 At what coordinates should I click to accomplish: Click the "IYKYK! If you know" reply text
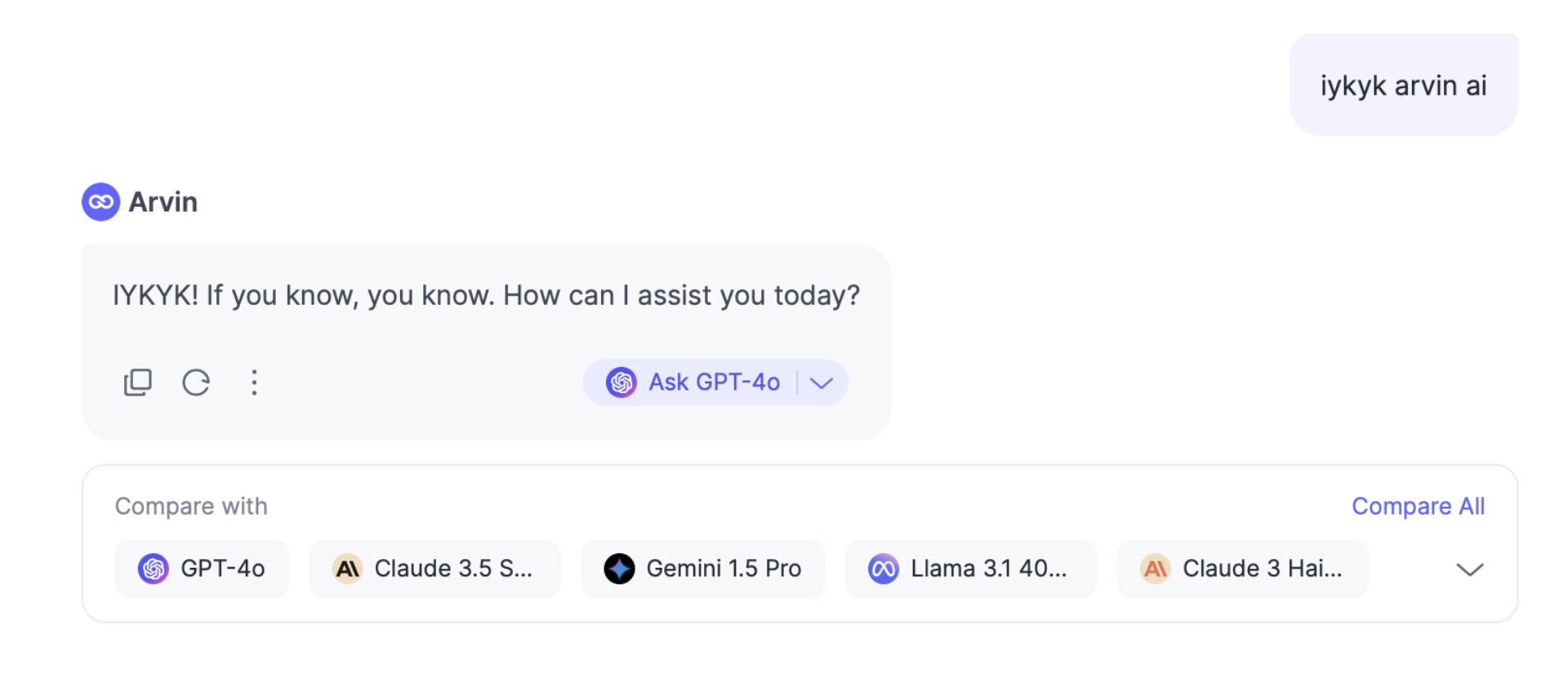486,295
